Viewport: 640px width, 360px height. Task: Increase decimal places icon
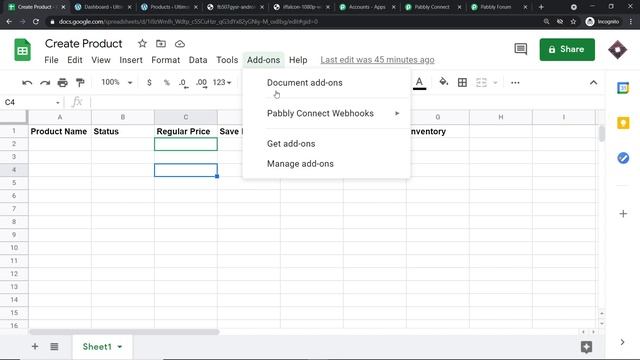tap(201, 83)
